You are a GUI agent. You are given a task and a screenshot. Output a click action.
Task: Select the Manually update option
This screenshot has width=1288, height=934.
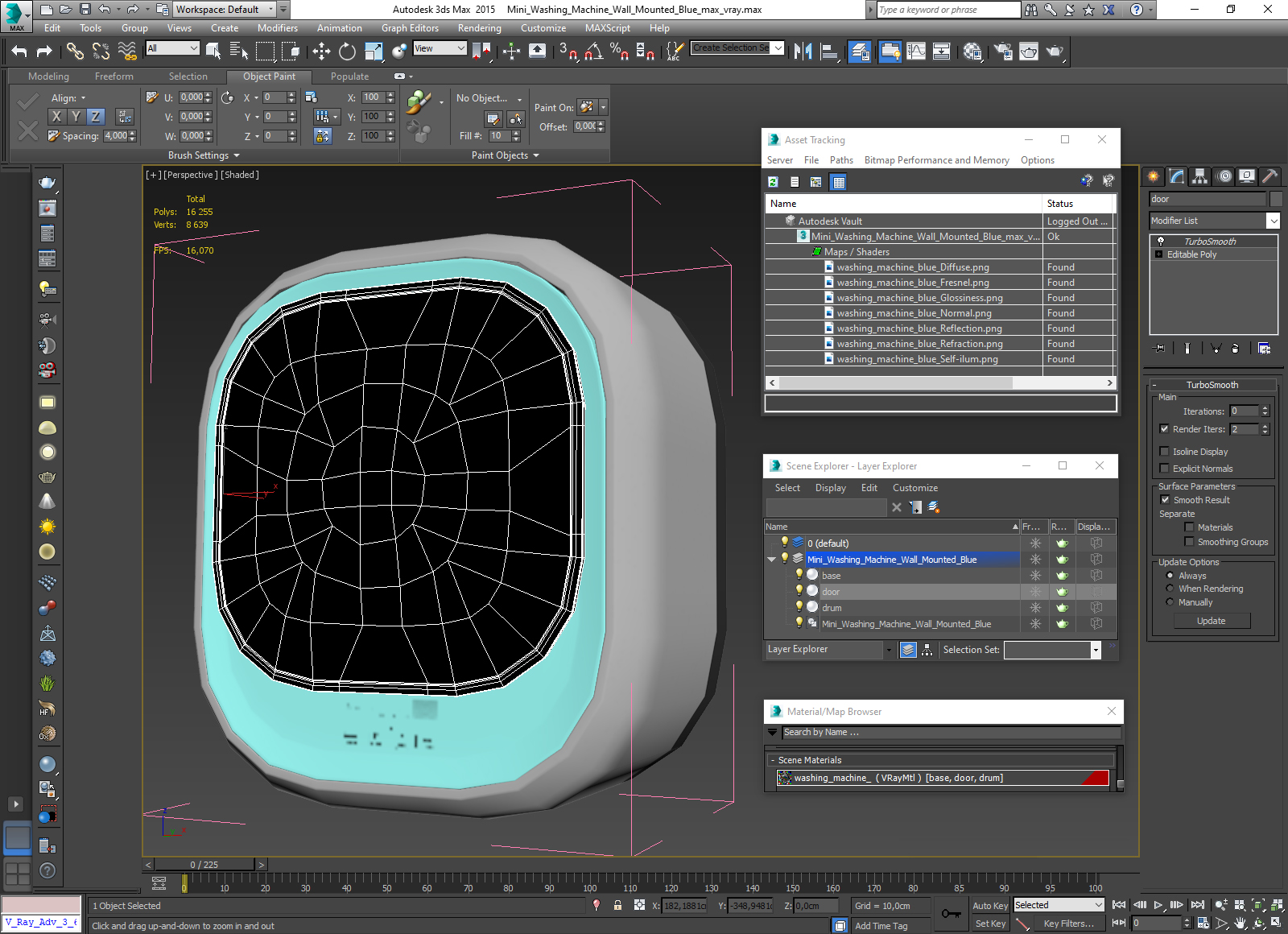pyautogui.click(x=1170, y=602)
